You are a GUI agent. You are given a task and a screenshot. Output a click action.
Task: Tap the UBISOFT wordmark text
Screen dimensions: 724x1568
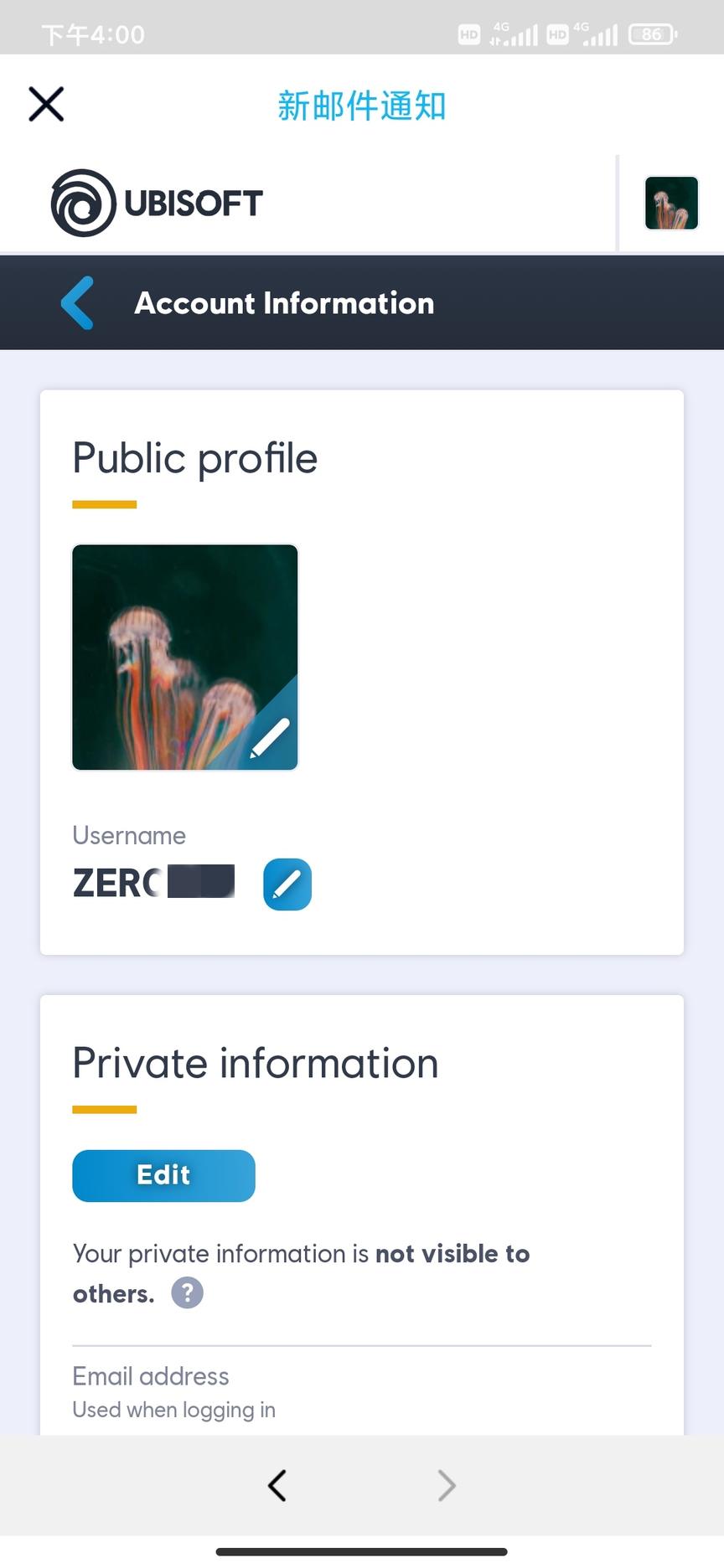194,203
